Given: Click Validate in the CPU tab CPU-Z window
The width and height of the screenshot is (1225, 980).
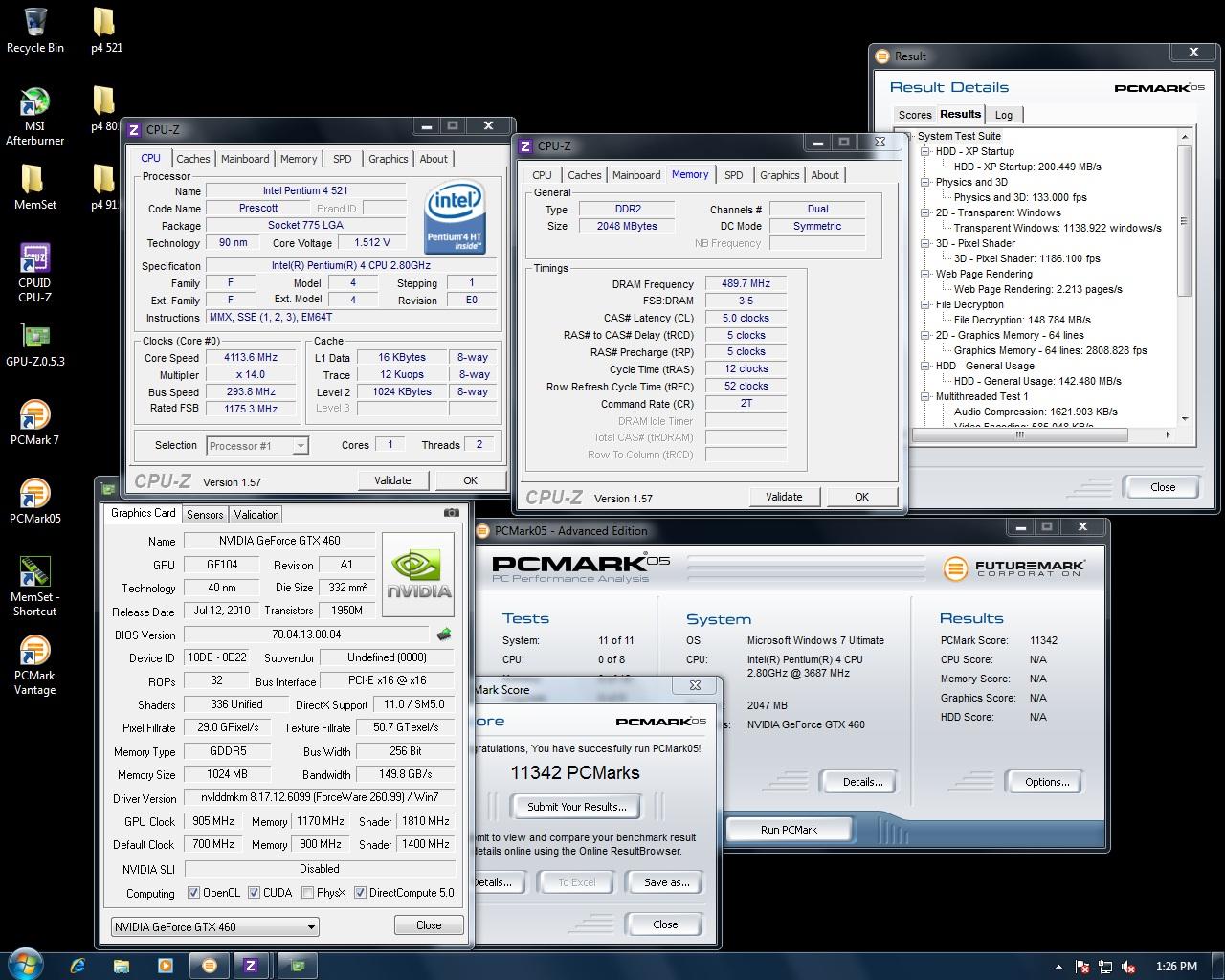Looking at the screenshot, I should tap(392, 480).
